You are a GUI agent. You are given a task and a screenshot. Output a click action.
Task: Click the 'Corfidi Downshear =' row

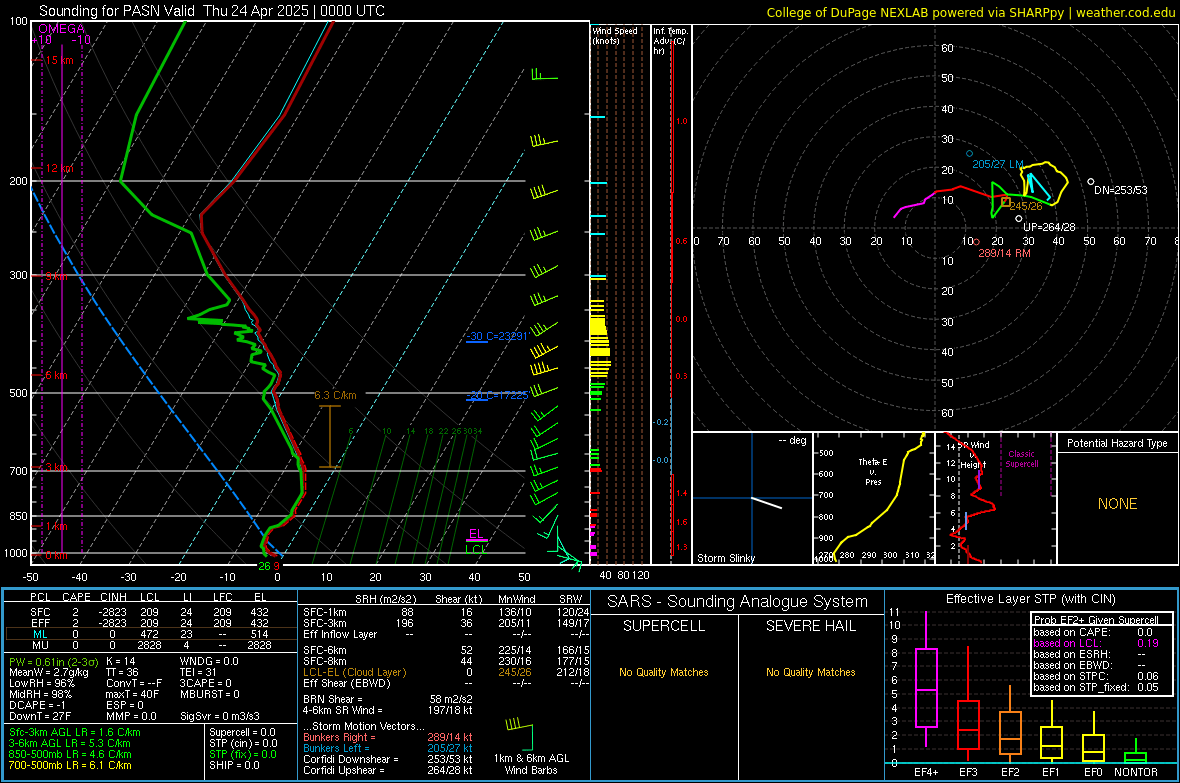tap(388, 759)
